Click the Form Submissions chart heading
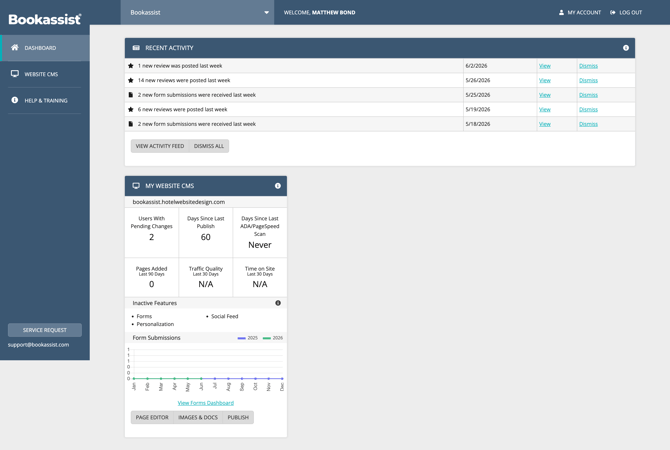Screen dimensions: 670x450 [x=156, y=338]
